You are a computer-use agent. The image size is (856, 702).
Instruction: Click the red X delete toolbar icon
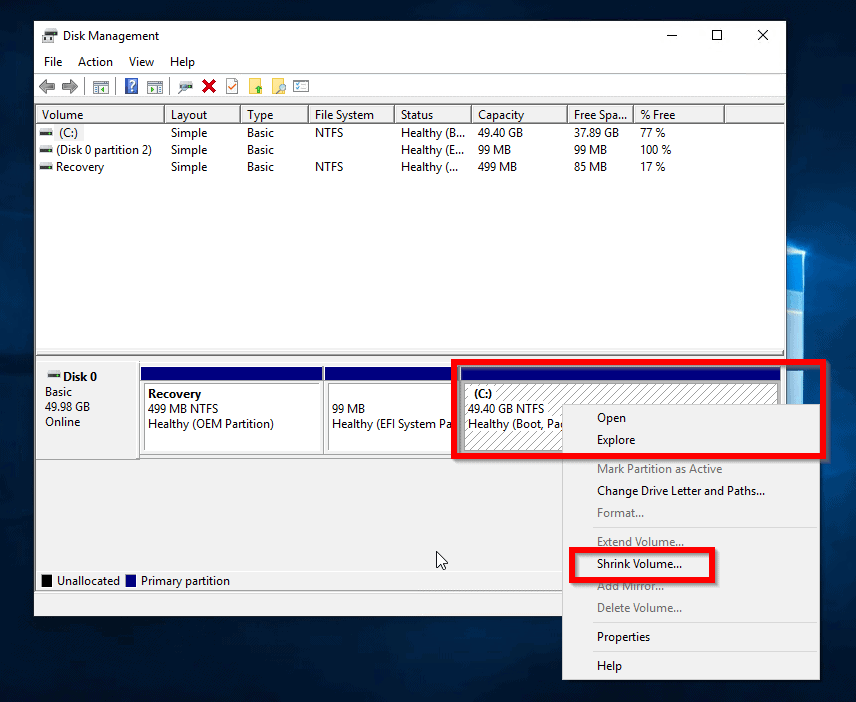coord(209,87)
